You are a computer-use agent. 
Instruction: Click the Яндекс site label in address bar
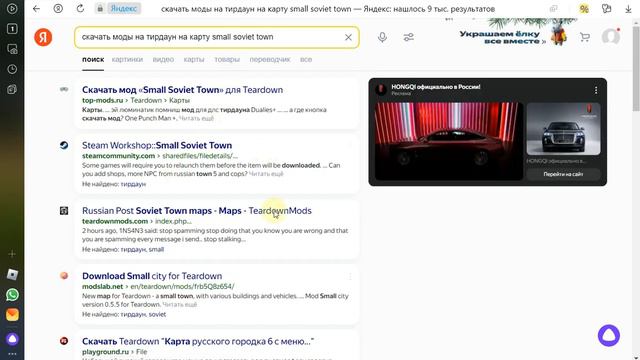(124, 9)
